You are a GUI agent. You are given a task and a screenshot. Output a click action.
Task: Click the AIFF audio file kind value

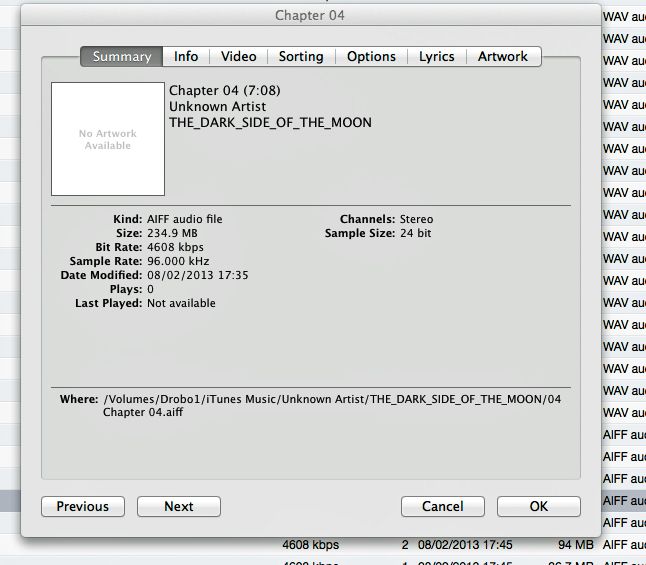point(185,219)
